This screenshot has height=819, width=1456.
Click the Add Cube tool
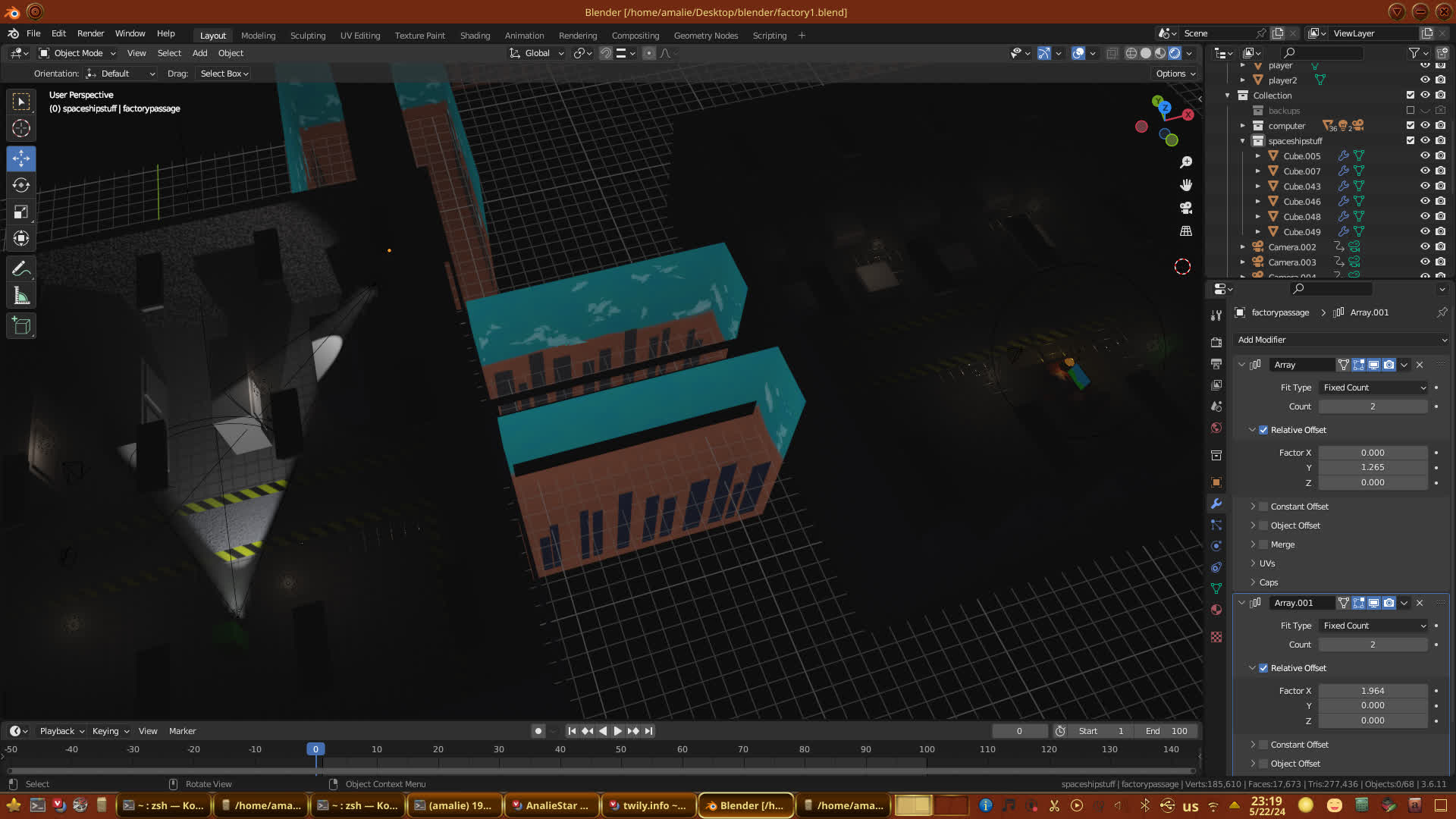[21, 326]
